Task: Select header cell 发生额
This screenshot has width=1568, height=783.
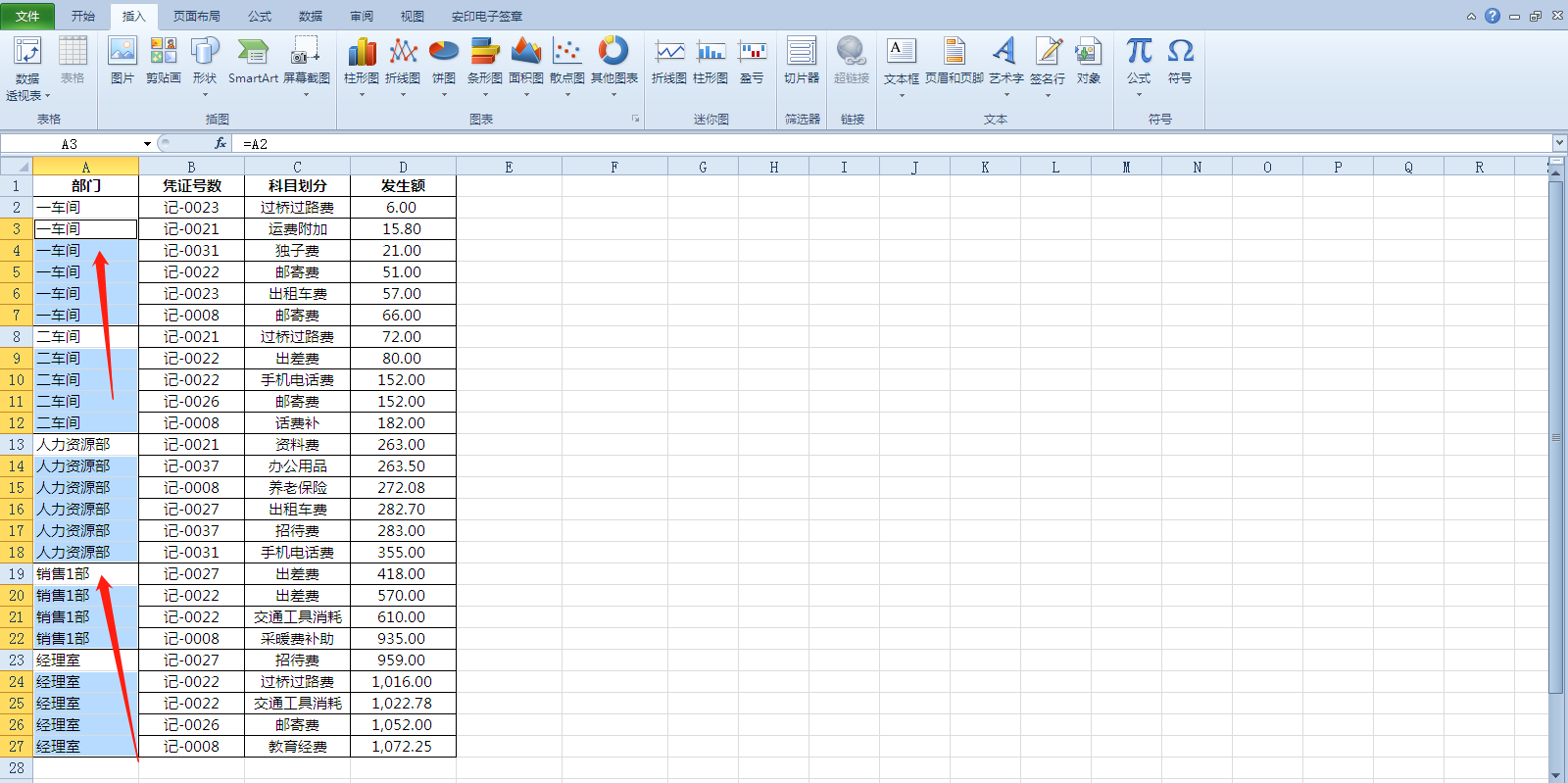Action: (x=403, y=186)
